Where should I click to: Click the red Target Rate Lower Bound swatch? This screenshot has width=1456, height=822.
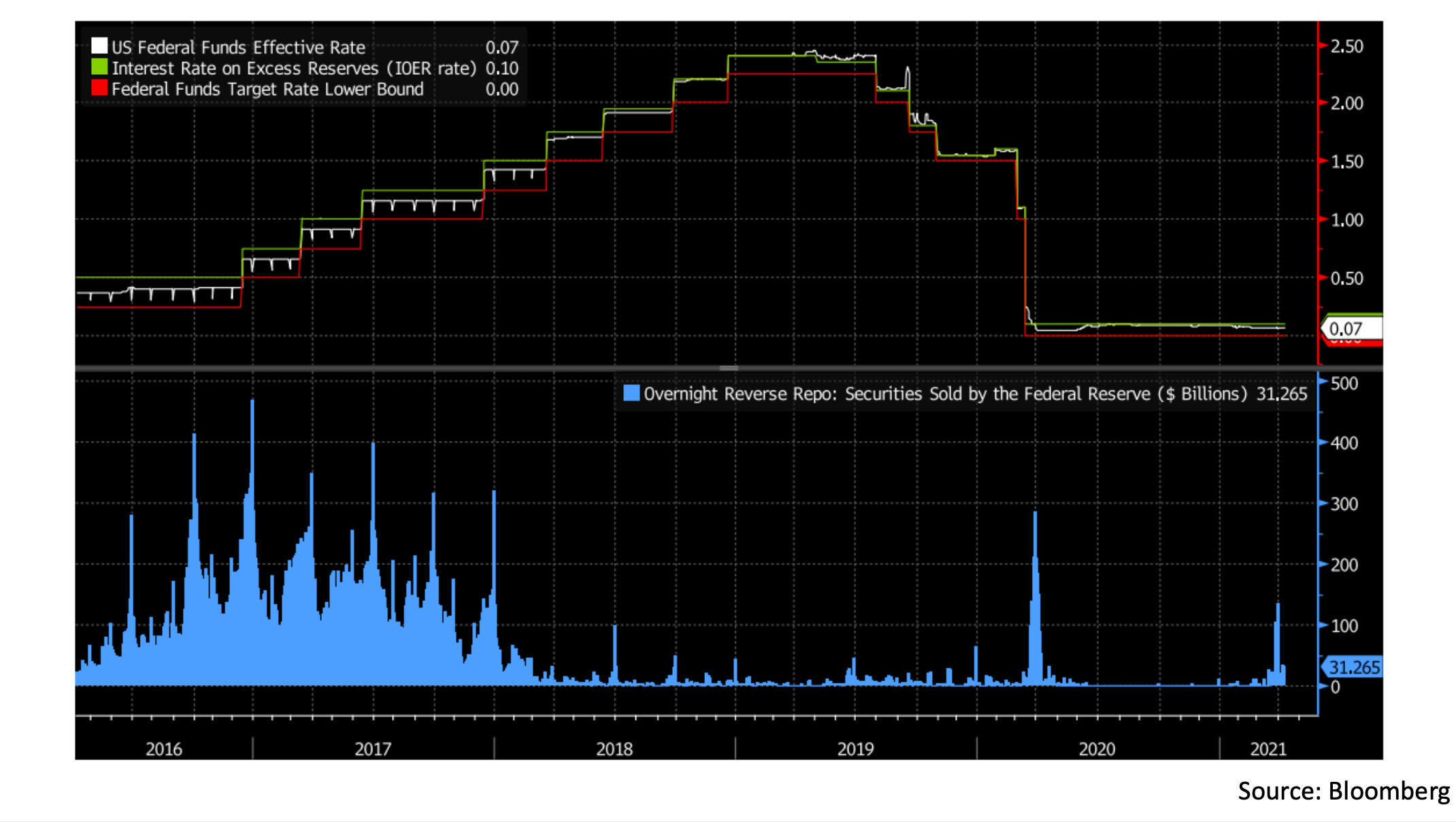(x=99, y=88)
